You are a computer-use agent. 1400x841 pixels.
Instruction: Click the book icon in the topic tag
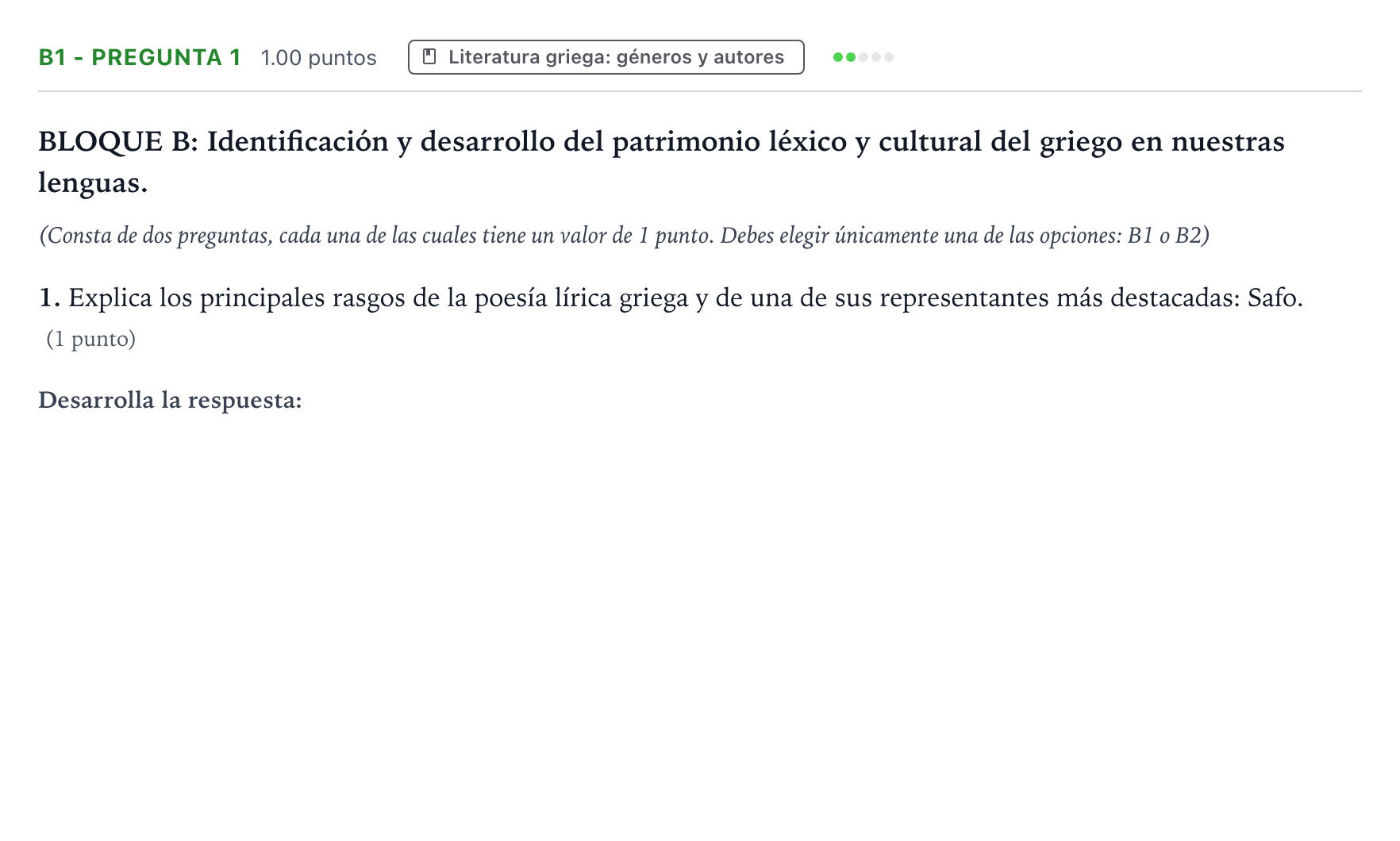[429, 57]
